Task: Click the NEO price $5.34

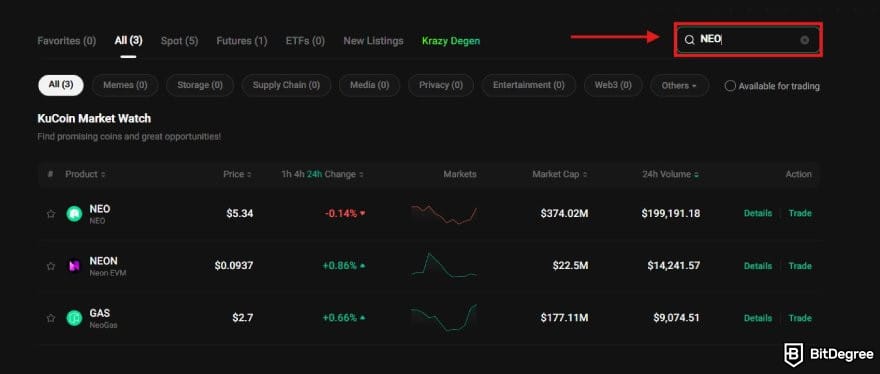Action: 240,213
